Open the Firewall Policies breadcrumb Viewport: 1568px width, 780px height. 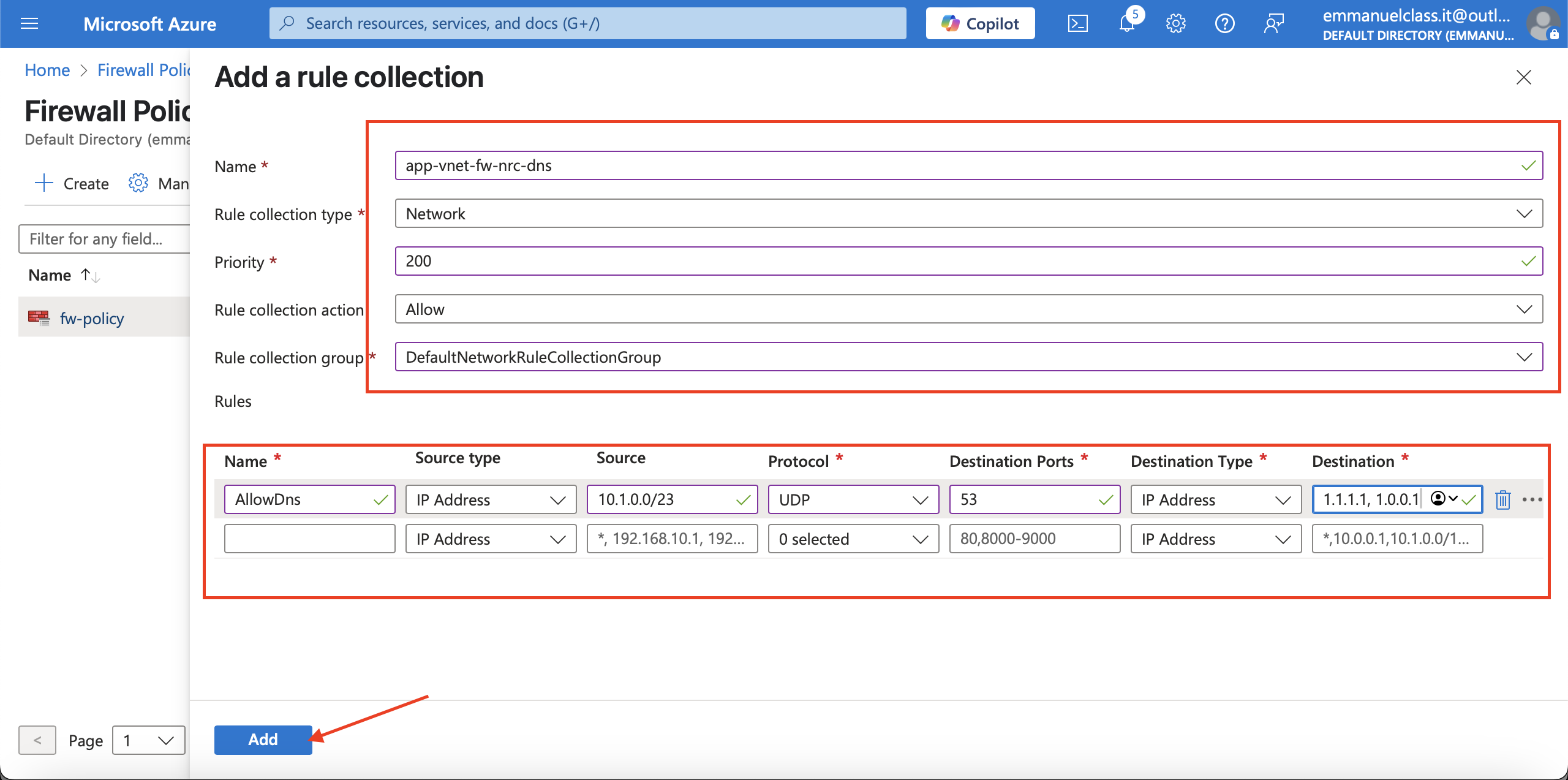144,70
